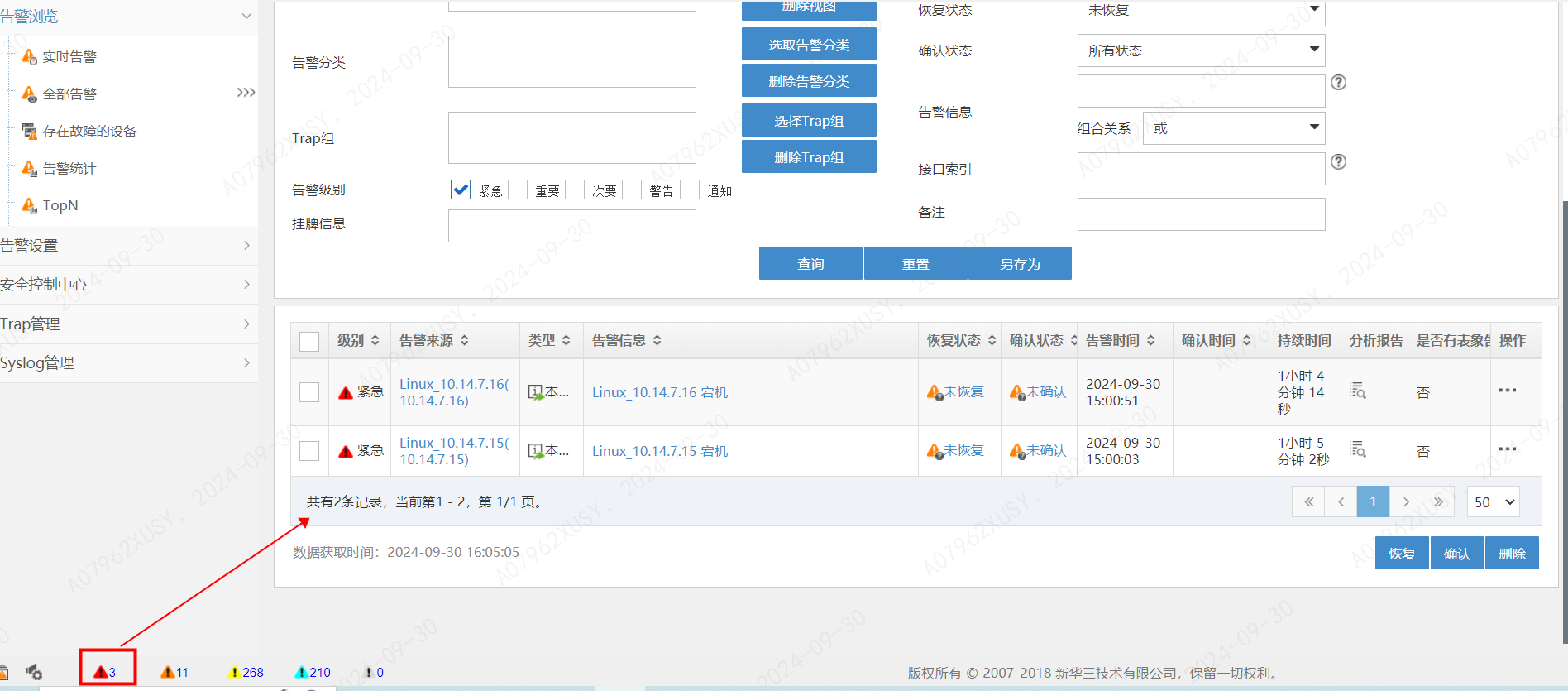Image resolution: width=1568 pixels, height=691 pixels.
Task: Open the more actions menu for Linux_10.14.7.16 row
Action: pos(1508,390)
